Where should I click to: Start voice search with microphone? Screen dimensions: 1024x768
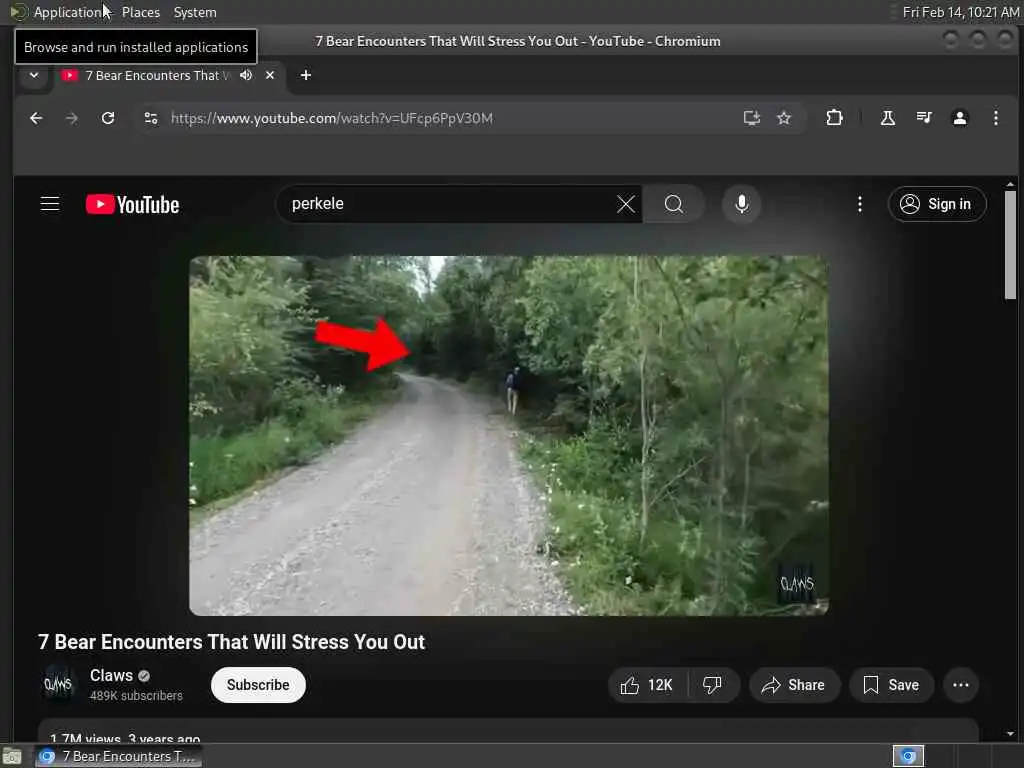click(x=741, y=204)
